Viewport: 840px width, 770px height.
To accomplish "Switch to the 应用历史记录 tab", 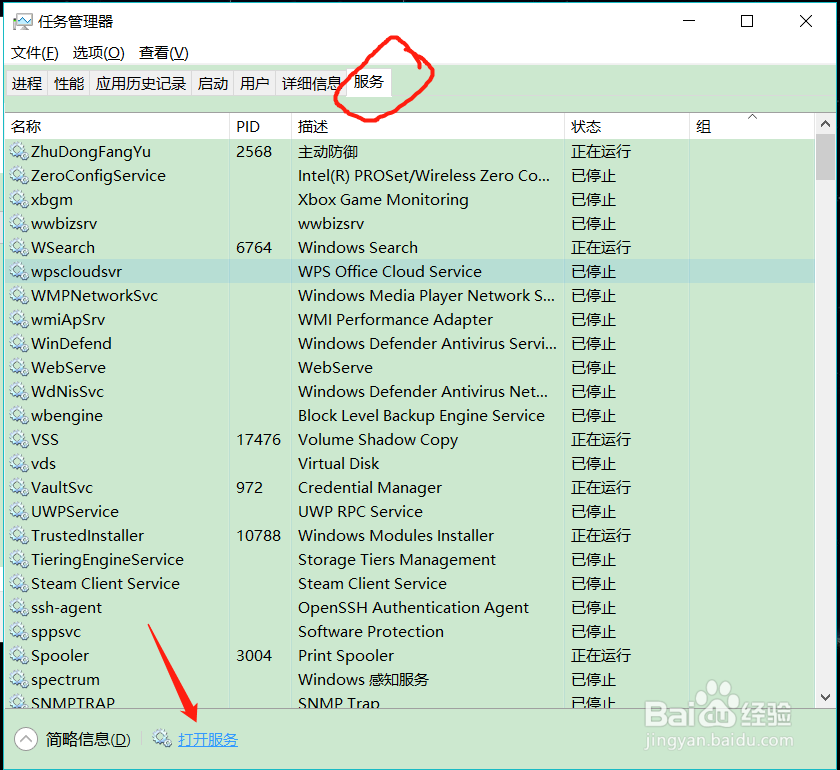I will click(141, 83).
